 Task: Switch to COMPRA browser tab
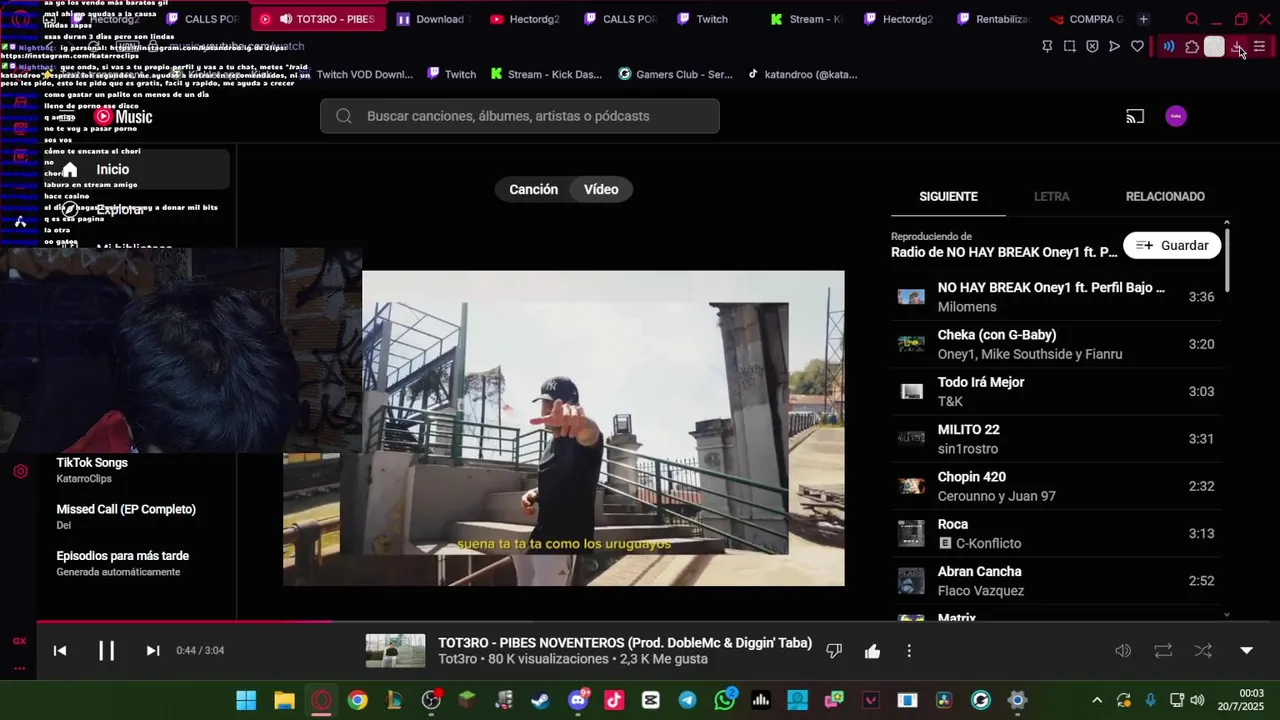tap(1086, 19)
